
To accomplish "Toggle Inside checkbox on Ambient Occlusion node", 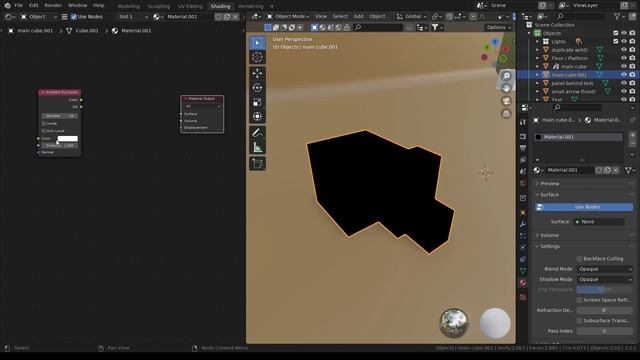I will (x=44, y=123).
